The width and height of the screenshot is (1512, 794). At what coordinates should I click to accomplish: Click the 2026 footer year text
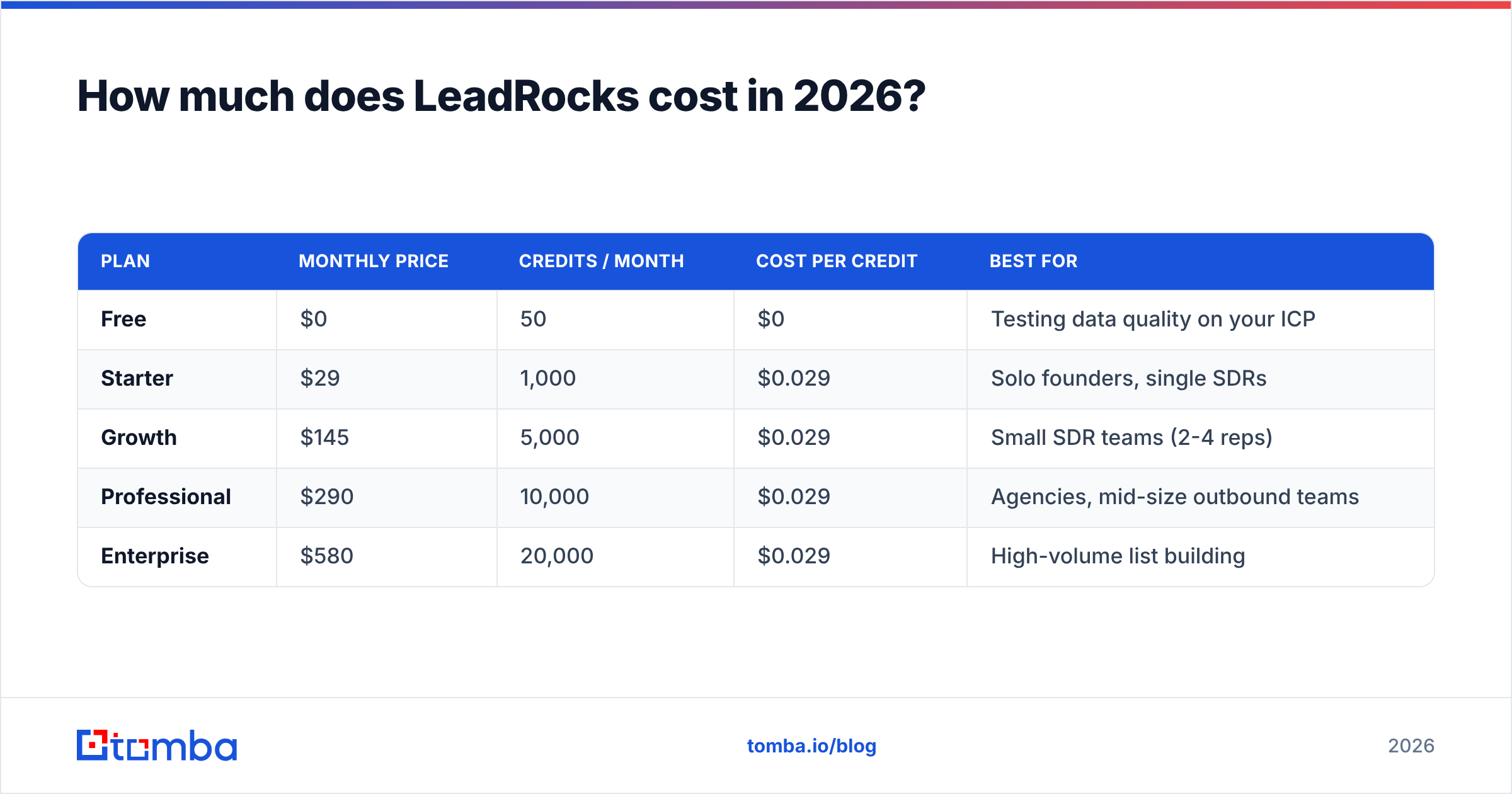click(x=1411, y=746)
